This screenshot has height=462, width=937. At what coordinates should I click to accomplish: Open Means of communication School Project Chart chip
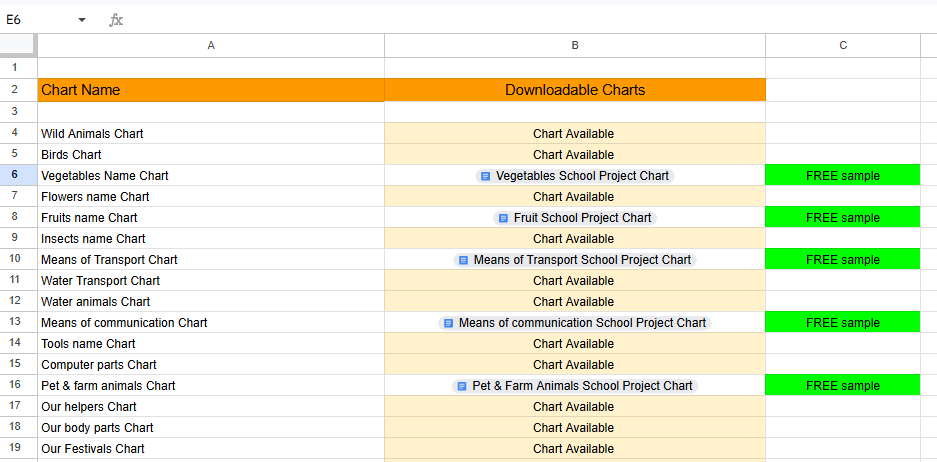click(x=575, y=323)
